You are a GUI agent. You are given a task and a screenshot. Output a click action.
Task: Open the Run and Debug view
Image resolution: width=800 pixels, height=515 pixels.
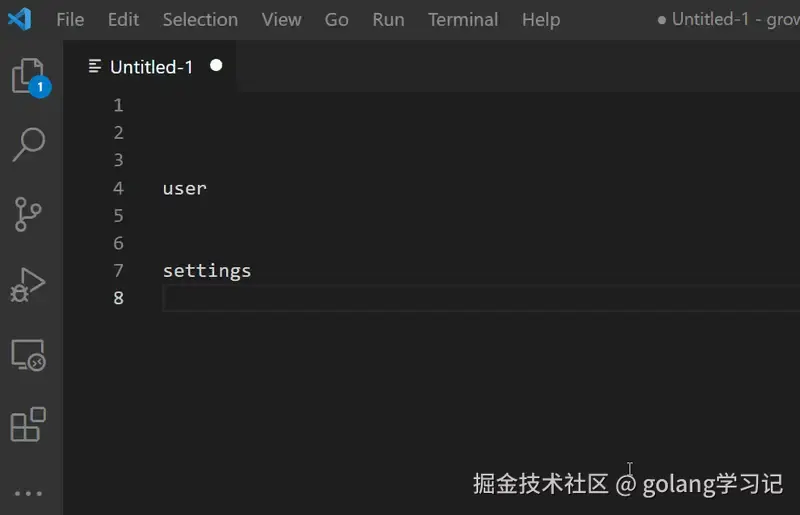28,285
